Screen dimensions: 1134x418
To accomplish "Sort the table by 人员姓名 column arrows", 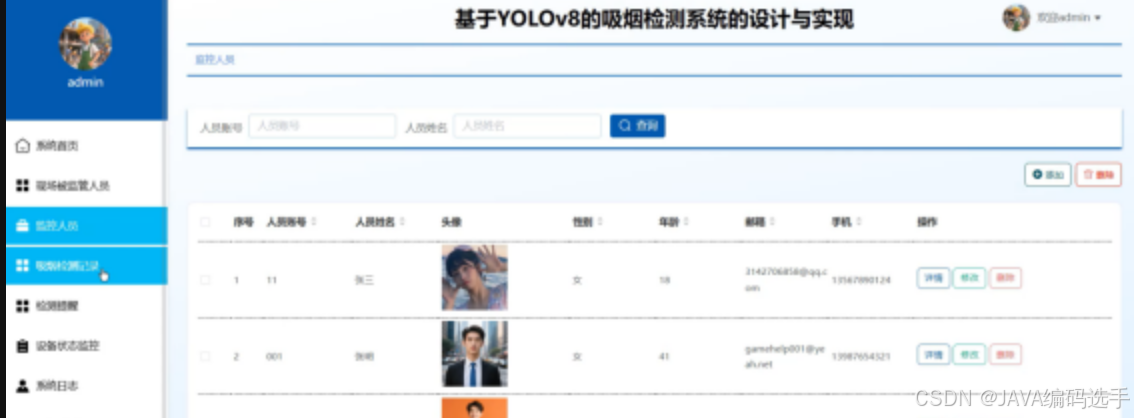I will tap(402, 222).
